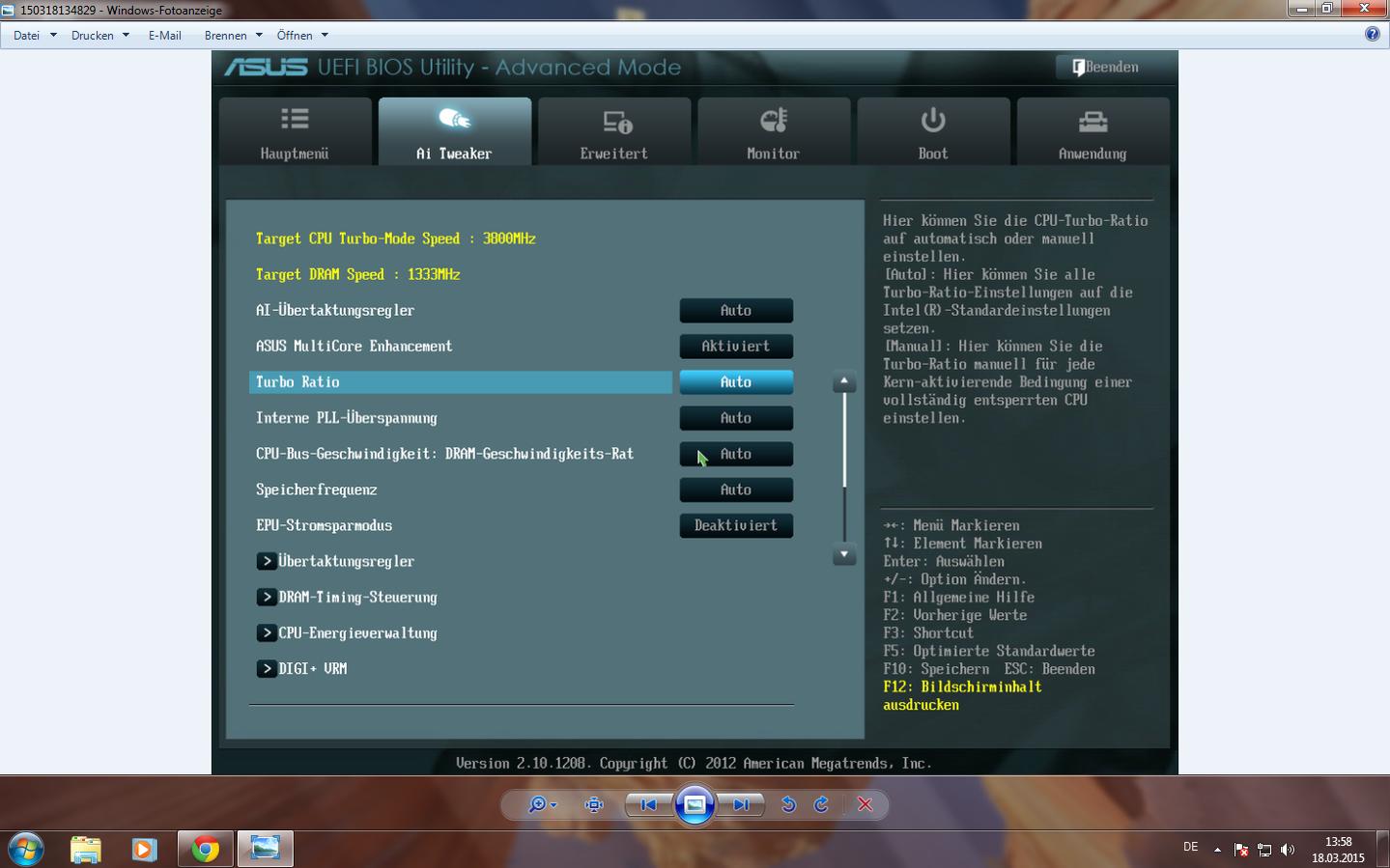The width and height of the screenshot is (1390, 868).
Task: Select the Turbo Ratio row label
Action: tap(298, 382)
